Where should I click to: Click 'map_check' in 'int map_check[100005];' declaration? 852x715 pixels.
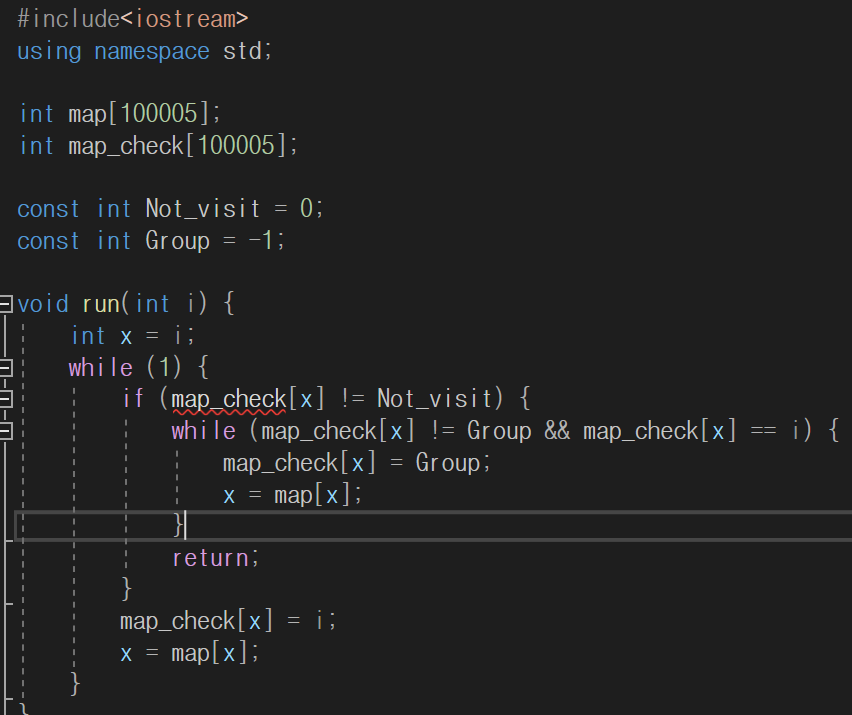pos(126,146)
